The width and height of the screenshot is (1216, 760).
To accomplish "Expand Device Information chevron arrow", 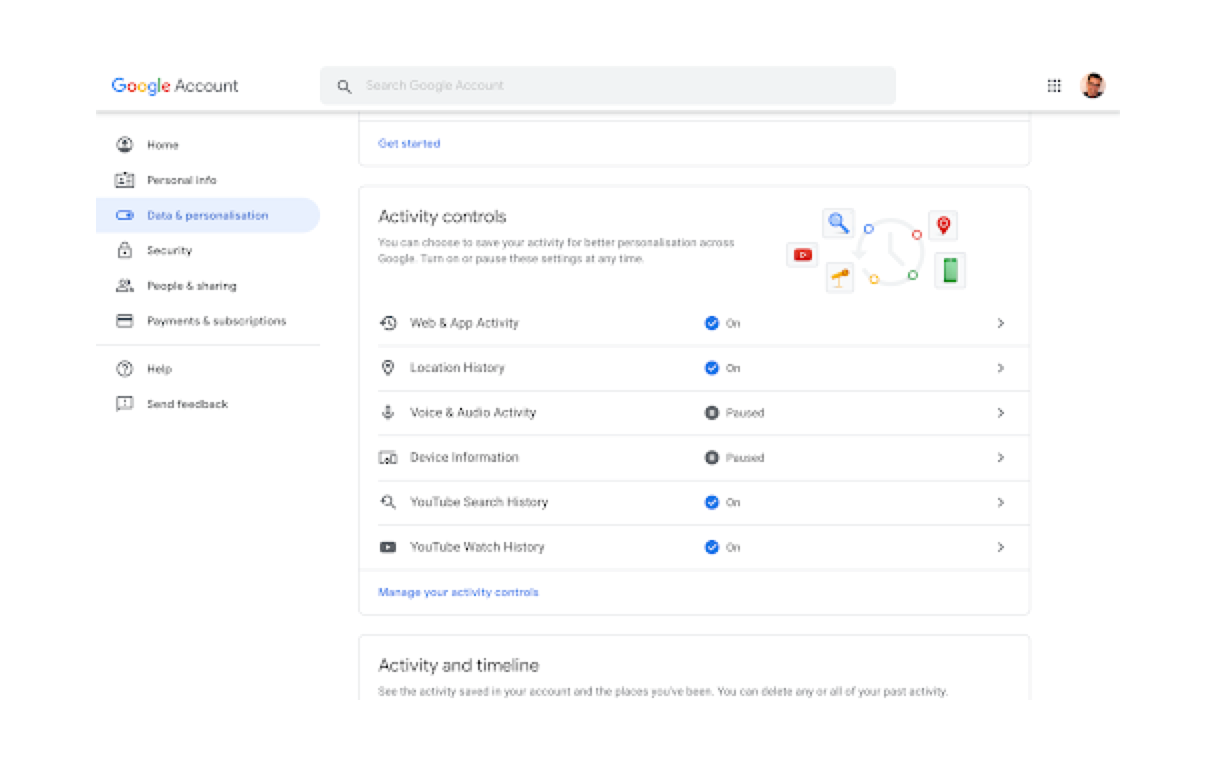I will click(1000, 458).
